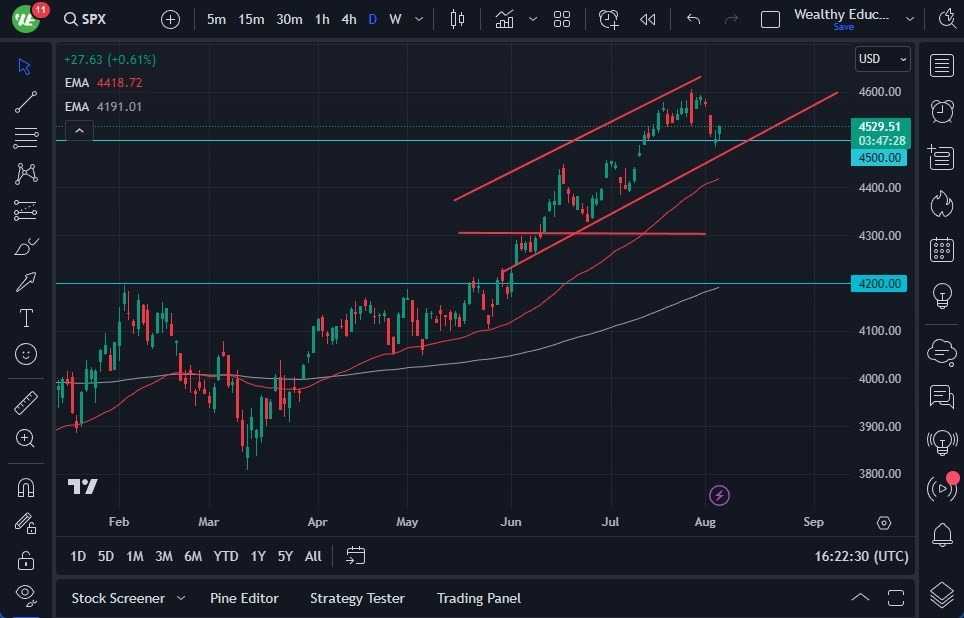Open the Measure ruler tool
The width and height of the screenshot is (964, 618).
(x=25, y=401)
